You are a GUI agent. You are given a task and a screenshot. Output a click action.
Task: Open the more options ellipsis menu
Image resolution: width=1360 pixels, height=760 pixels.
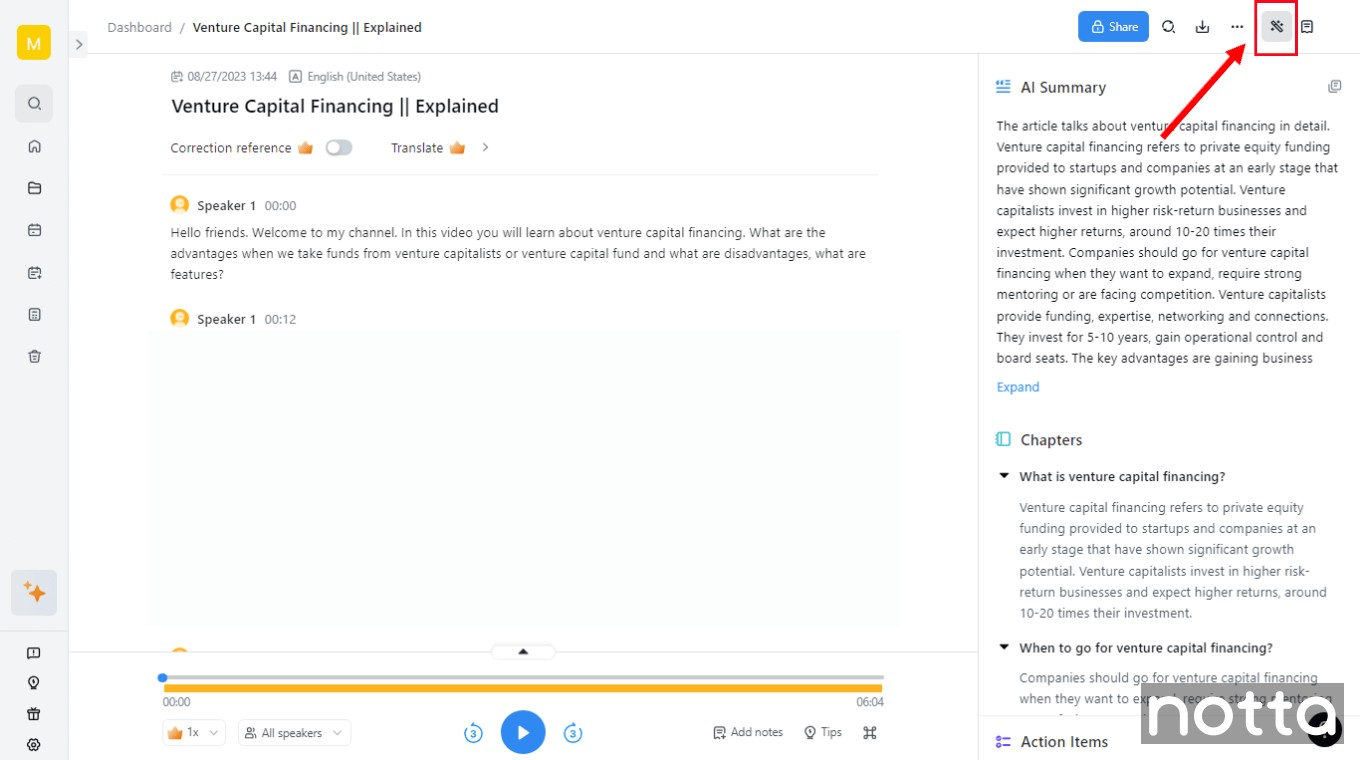[x=1237, y=27]
